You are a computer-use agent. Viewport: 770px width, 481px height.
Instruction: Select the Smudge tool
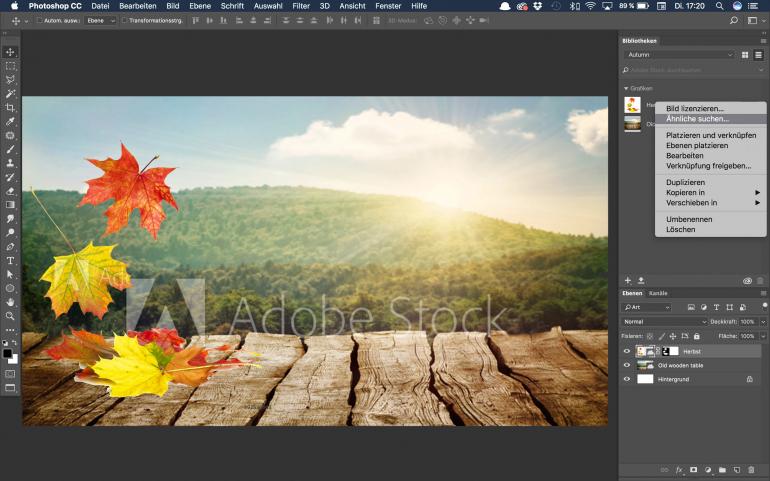(10, 219)
